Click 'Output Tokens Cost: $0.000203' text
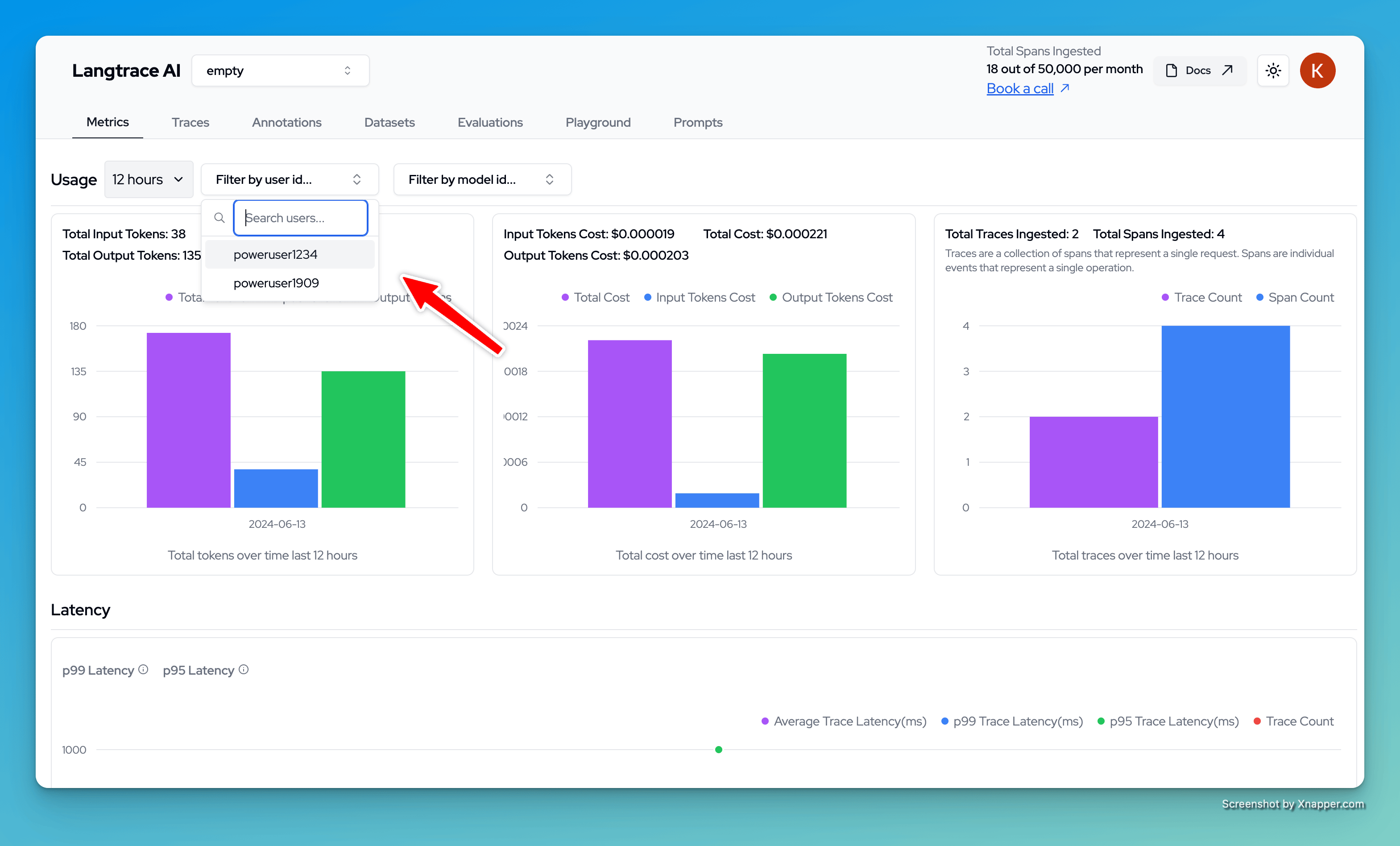The width and height of the screenshot is (1400, 846). pyautogui.click(x=596, y=255)
